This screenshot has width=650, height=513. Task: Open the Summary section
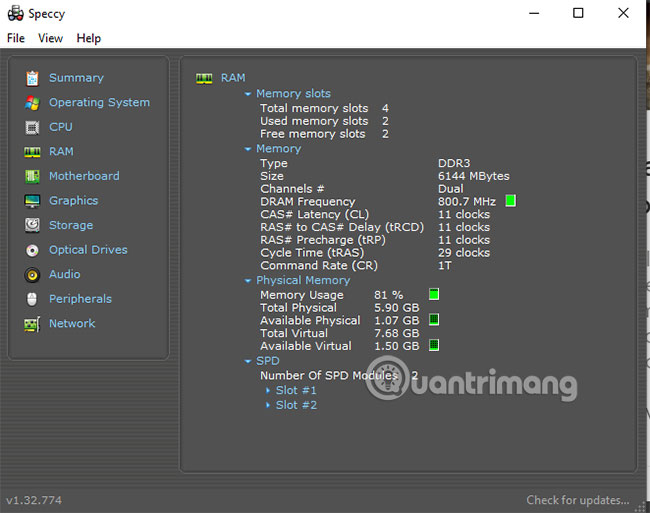(x=76, y=78)
